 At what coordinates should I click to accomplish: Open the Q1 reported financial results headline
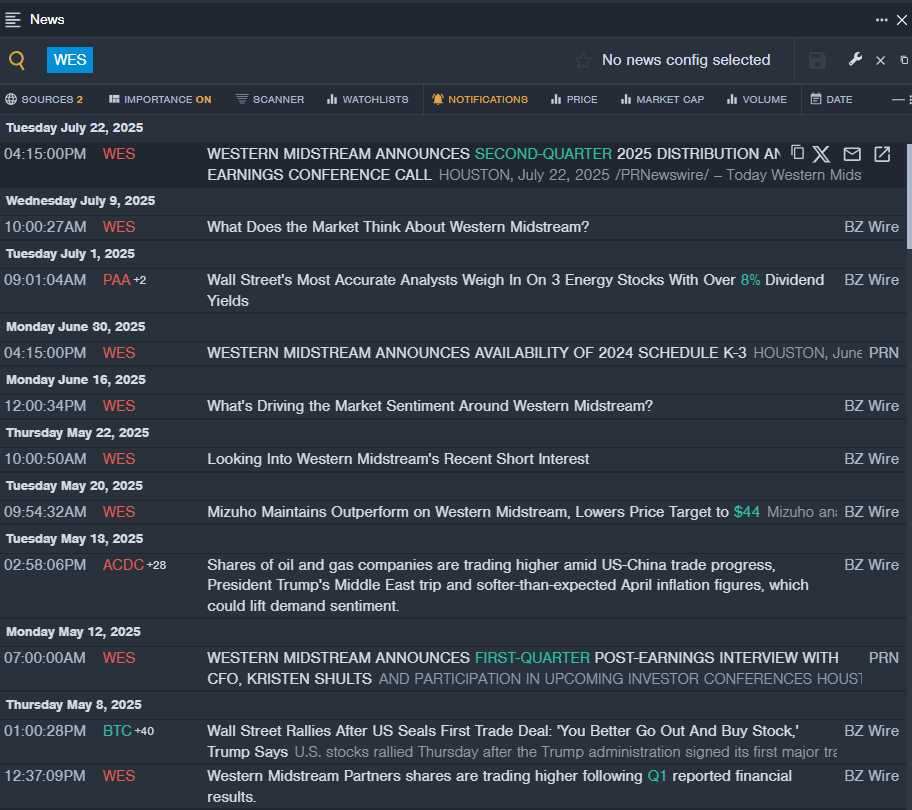point(499,786)
